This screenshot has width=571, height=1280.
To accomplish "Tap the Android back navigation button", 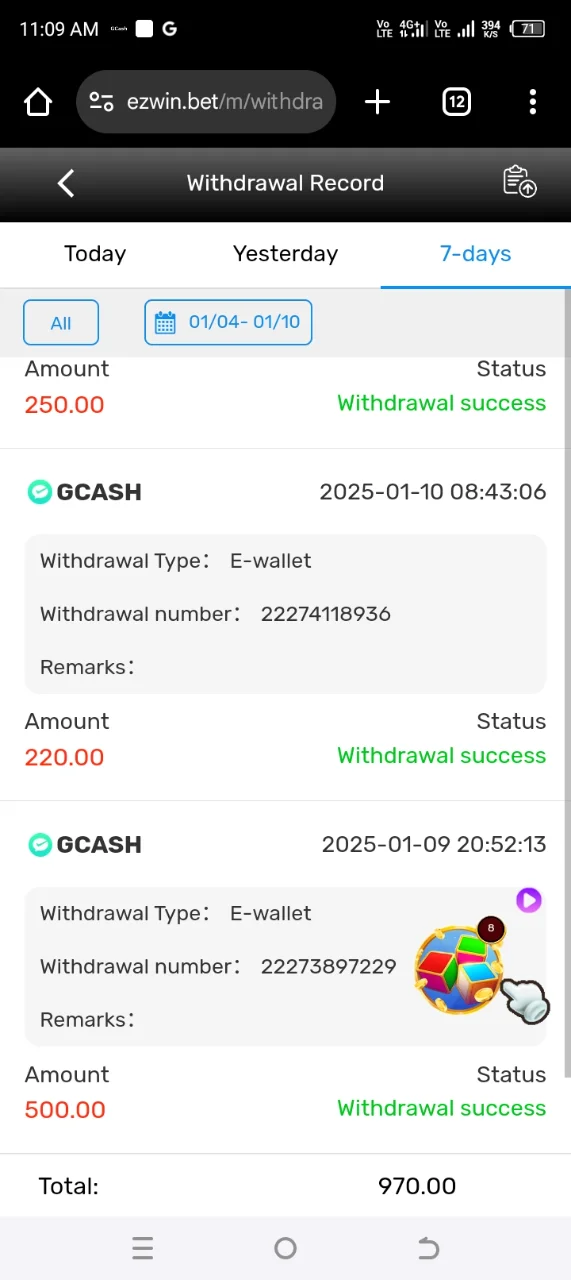I will [428, 1248].
